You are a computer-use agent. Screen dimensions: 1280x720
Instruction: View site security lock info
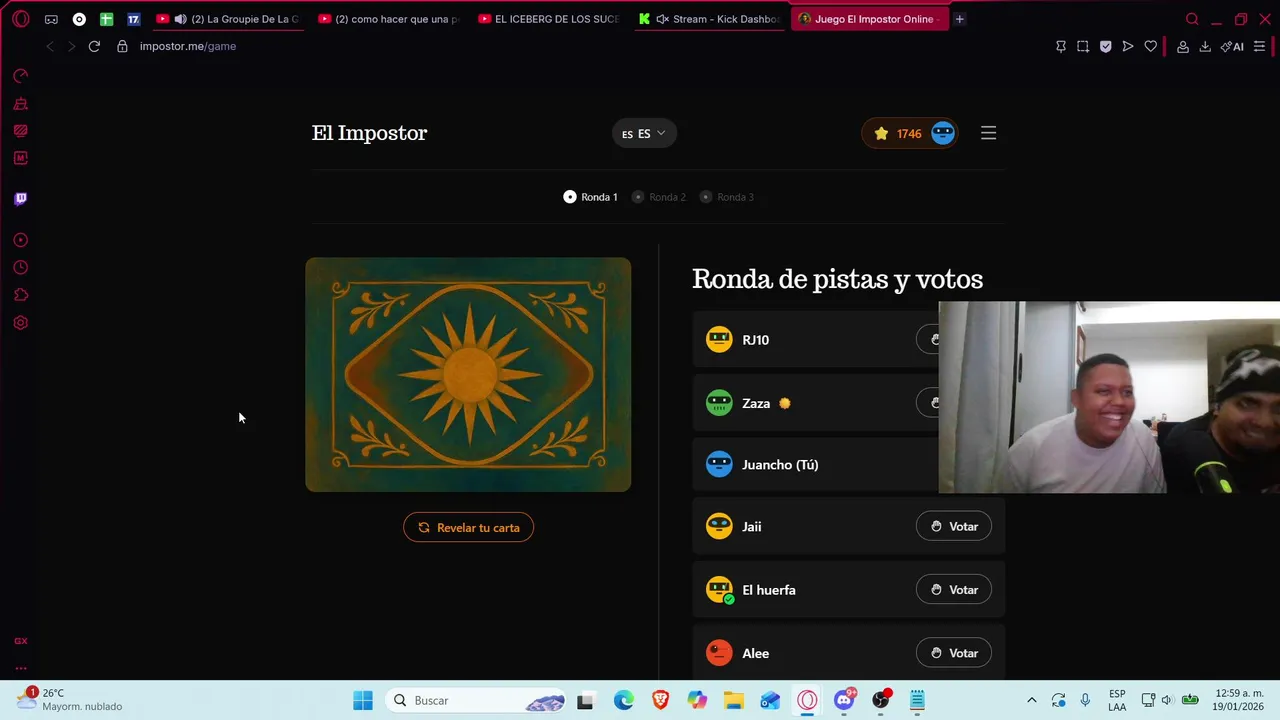pyautogui.click(x=122, y=46)
